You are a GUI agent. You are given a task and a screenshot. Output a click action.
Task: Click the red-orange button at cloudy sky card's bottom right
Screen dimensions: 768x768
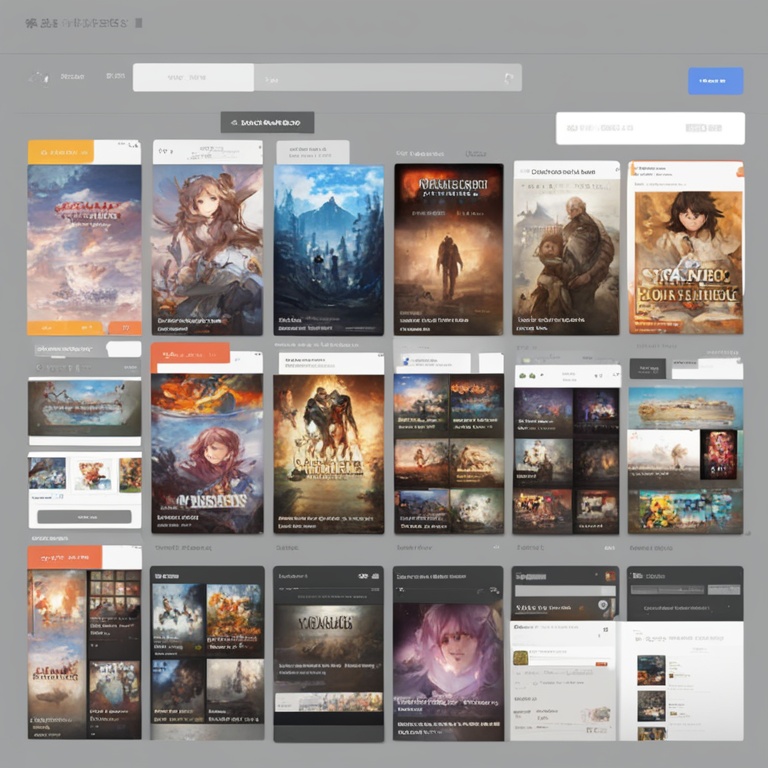pyautogui.click(x=125, y=328)
